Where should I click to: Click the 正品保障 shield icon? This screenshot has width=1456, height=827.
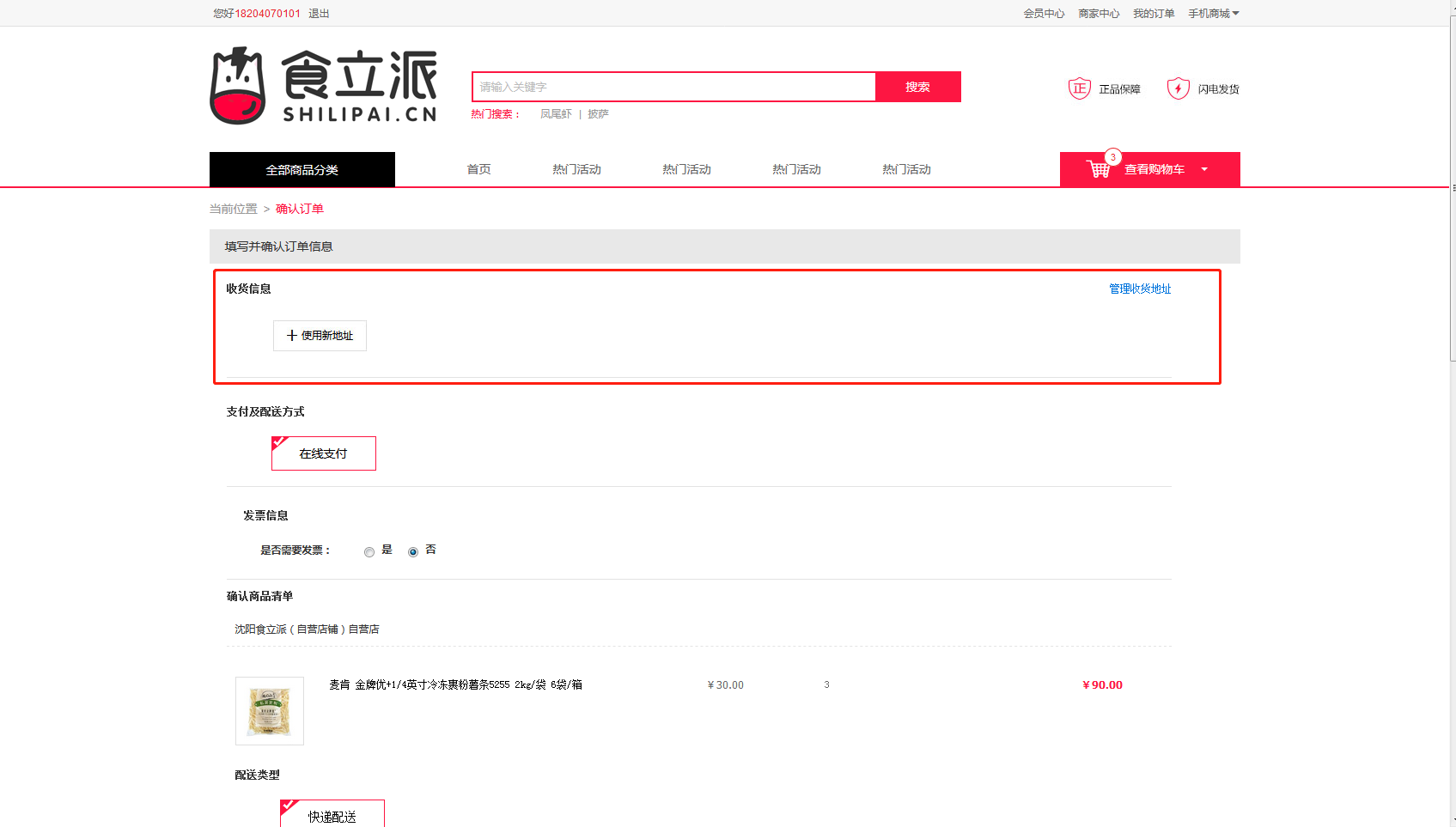point(1079,88)
